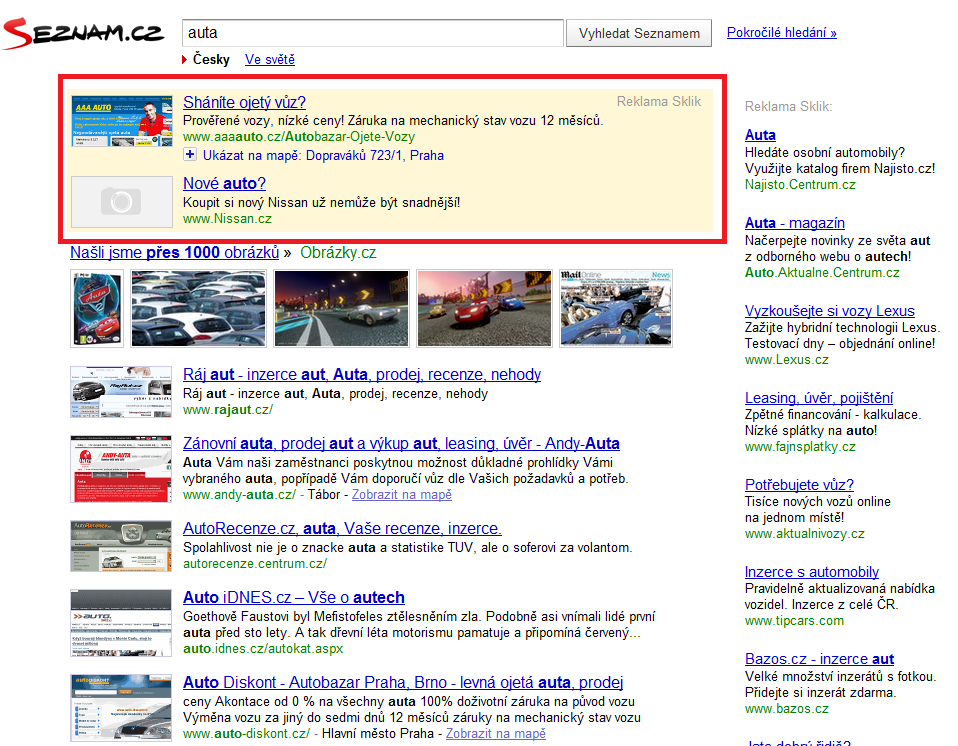Click the rajaut.cz site preview thumbnail
This screenshot has height=746, width=958.
click(121, 392)
